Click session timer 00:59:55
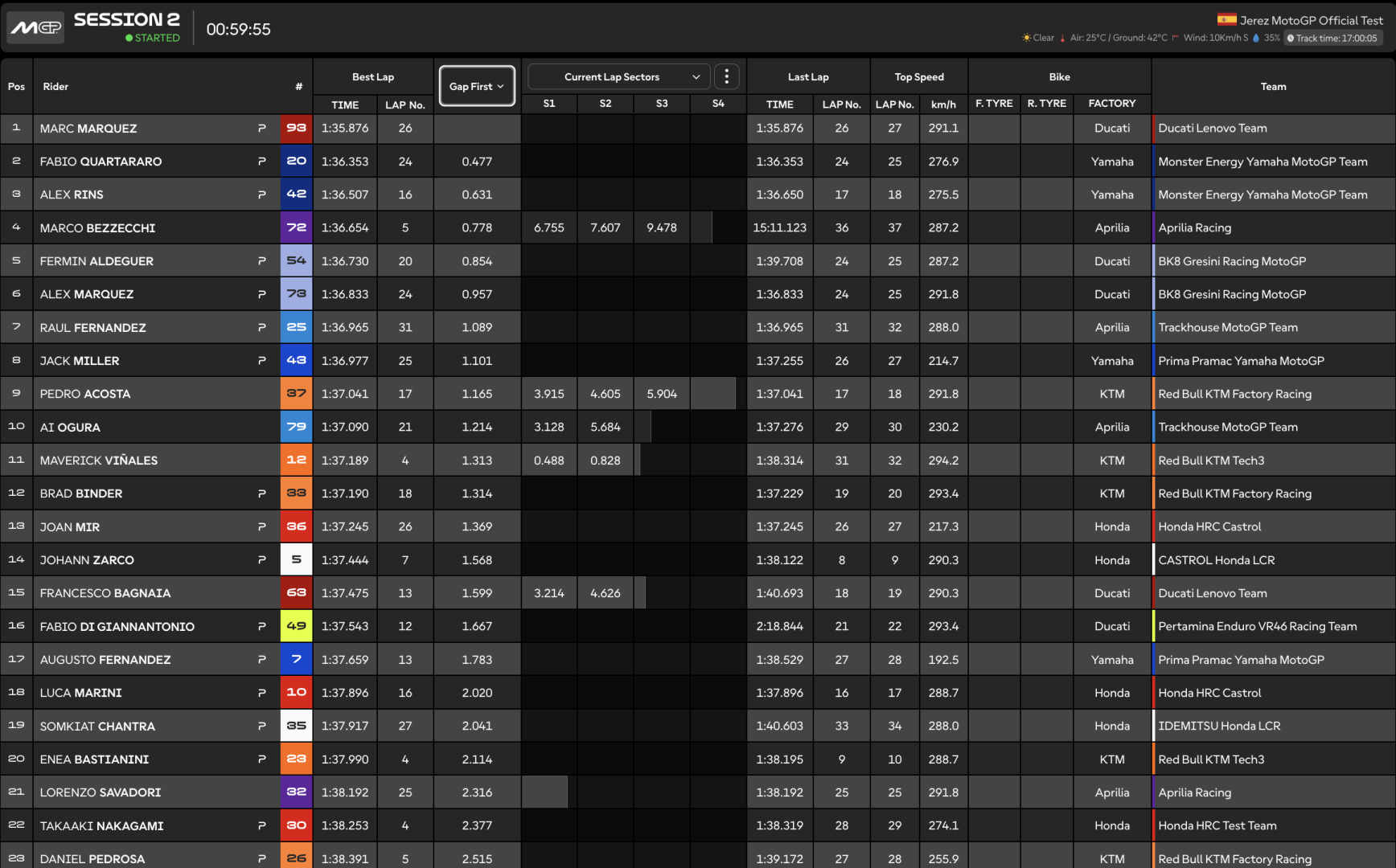The image size is (1396, 868). coord(239,29)
